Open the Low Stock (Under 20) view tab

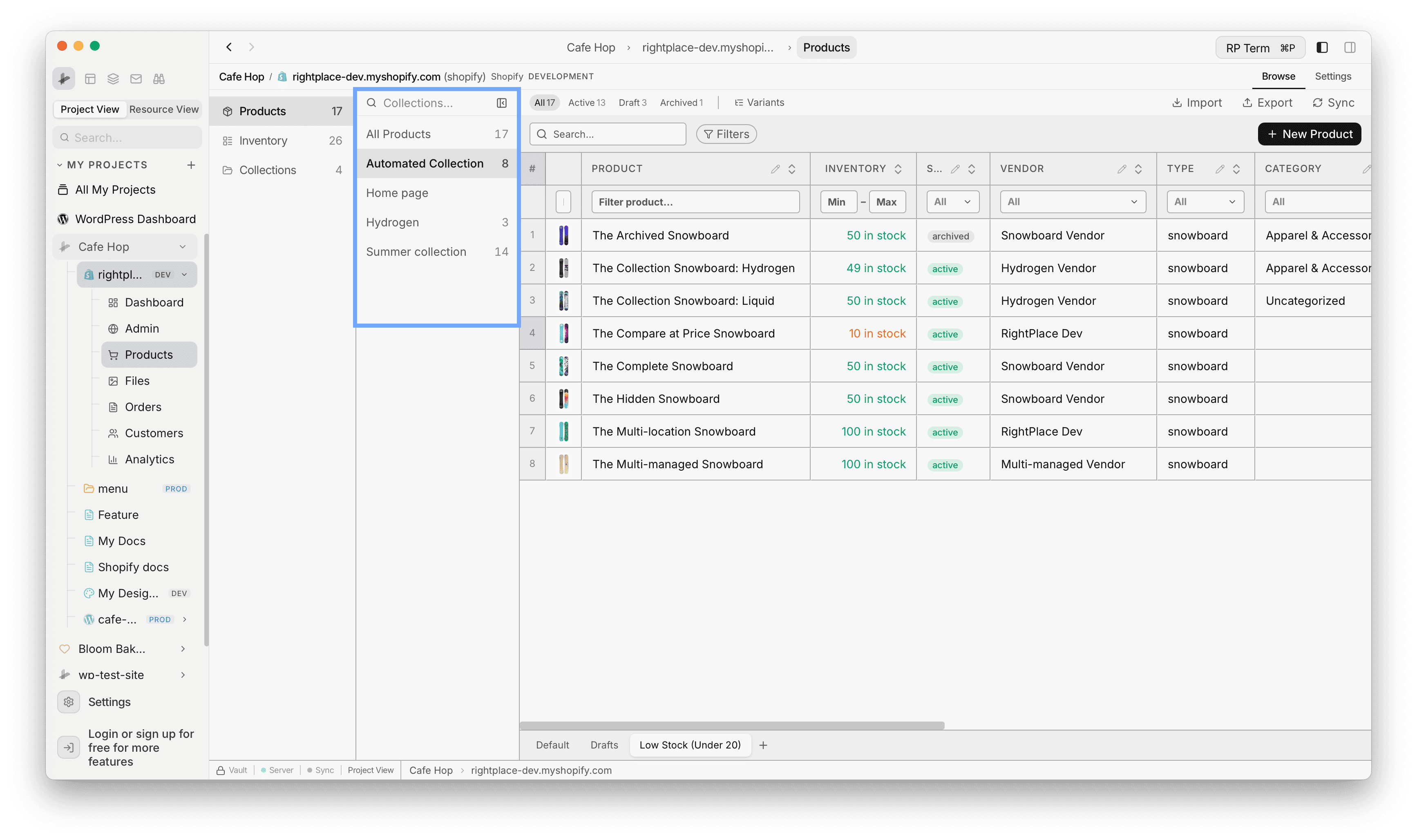tap(689, 745)
